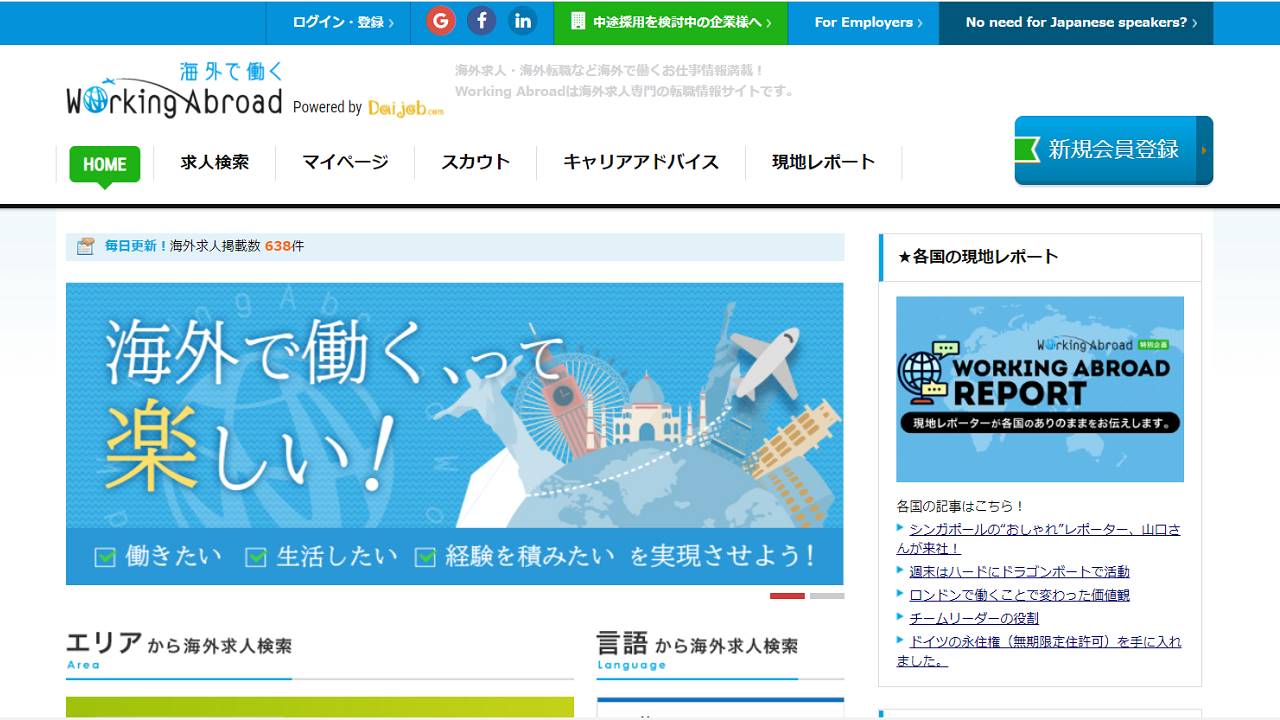Viewport: 1280px width, 720px height.
Task: Select the red first carousel indicator
Action: [x=787, y=596]
